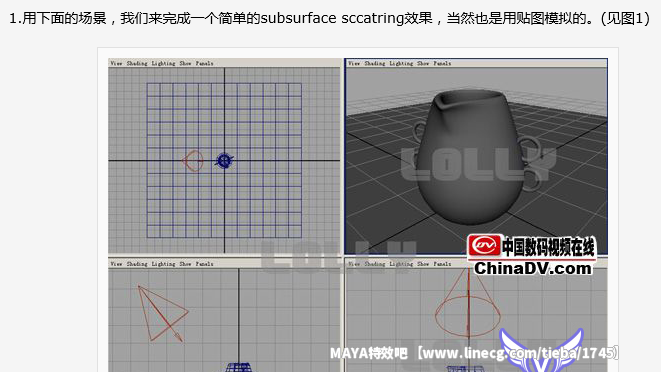Open Panels menu in bottom-right viewport
Screen dimensions: 661x372
pyautogui.click(x=442, y=264)
